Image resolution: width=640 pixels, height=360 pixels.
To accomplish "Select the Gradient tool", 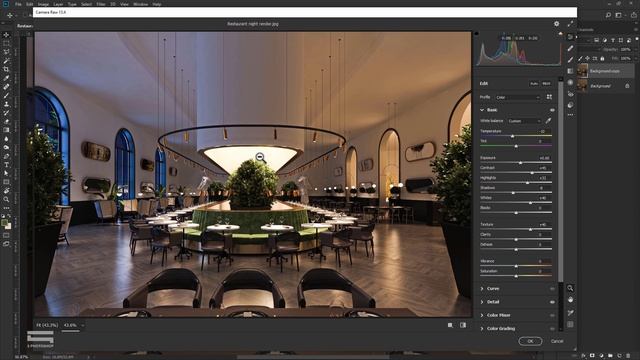I will tap(6, 130).
